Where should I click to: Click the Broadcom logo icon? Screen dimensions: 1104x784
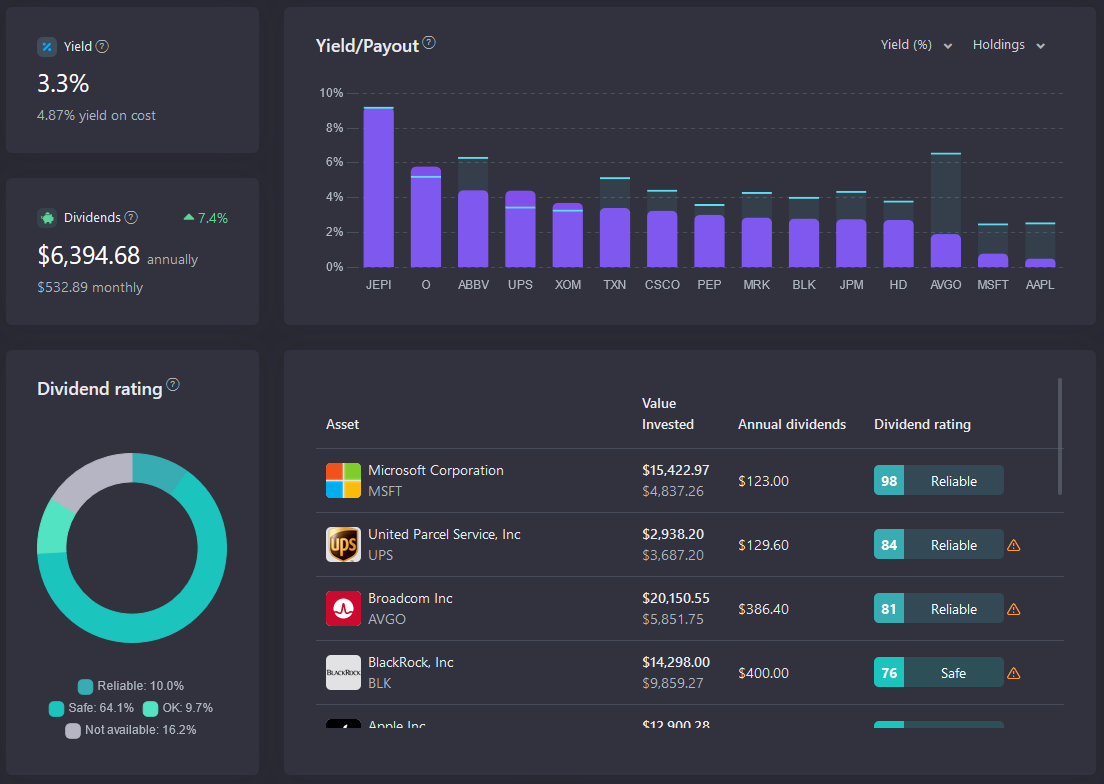[x=343, y=609]
